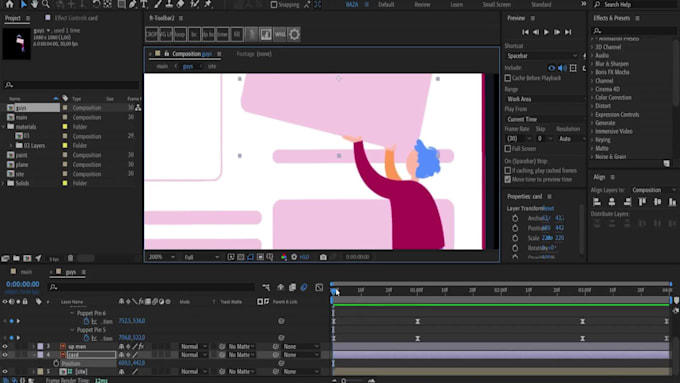Play the preview
Screen dimensions: 680x383
546,32
